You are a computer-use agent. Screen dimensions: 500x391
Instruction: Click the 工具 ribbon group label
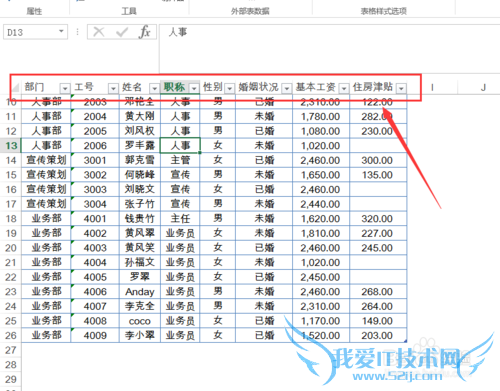(x=129, y=11)
